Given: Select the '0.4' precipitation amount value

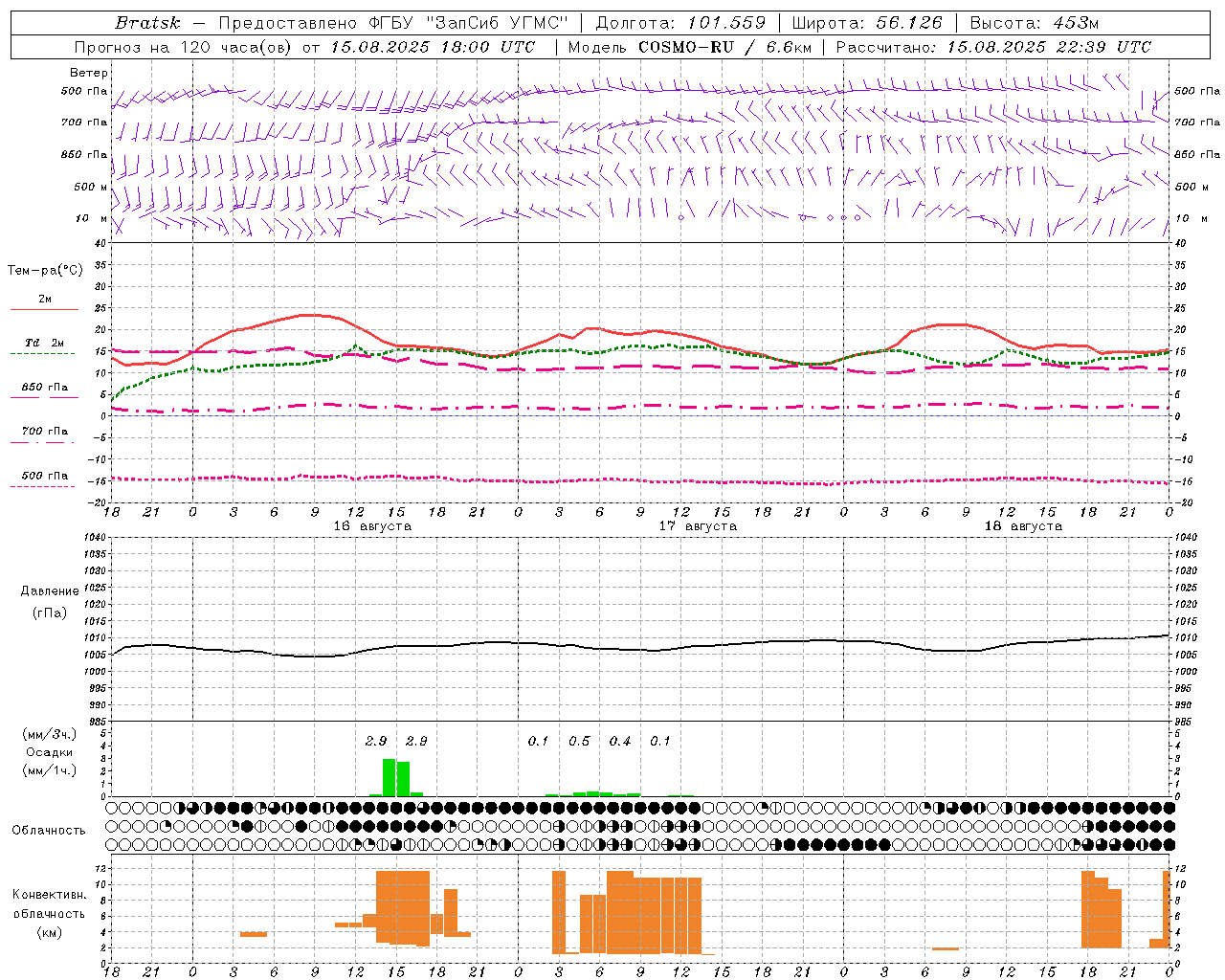Looking at the screenshot, I should tap(620, 742).
